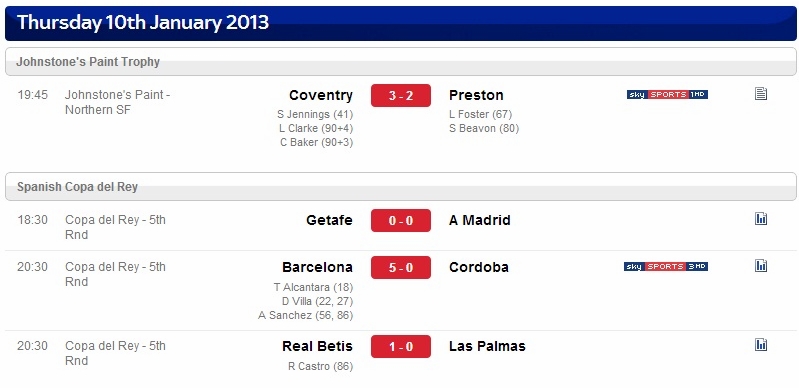
Task: Click the 0 - 0 score badge
Action: pos(401,220)
